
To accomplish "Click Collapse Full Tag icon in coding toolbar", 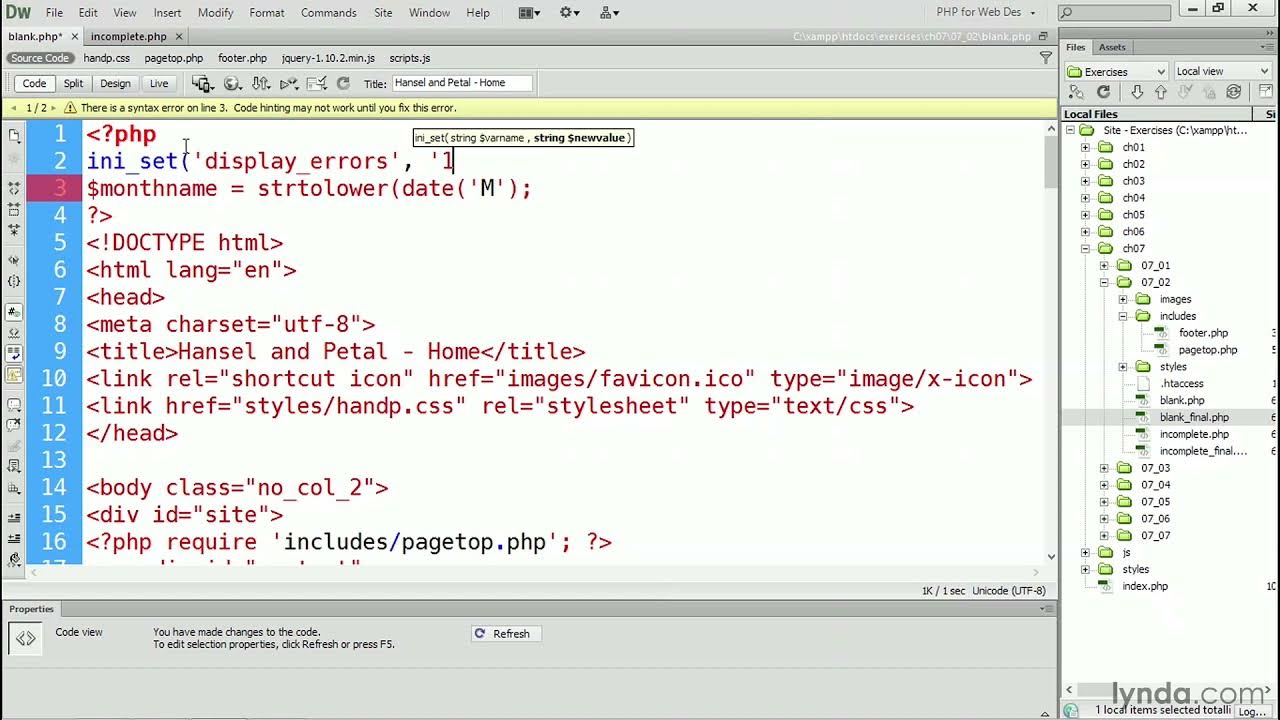I will (14, 187).
